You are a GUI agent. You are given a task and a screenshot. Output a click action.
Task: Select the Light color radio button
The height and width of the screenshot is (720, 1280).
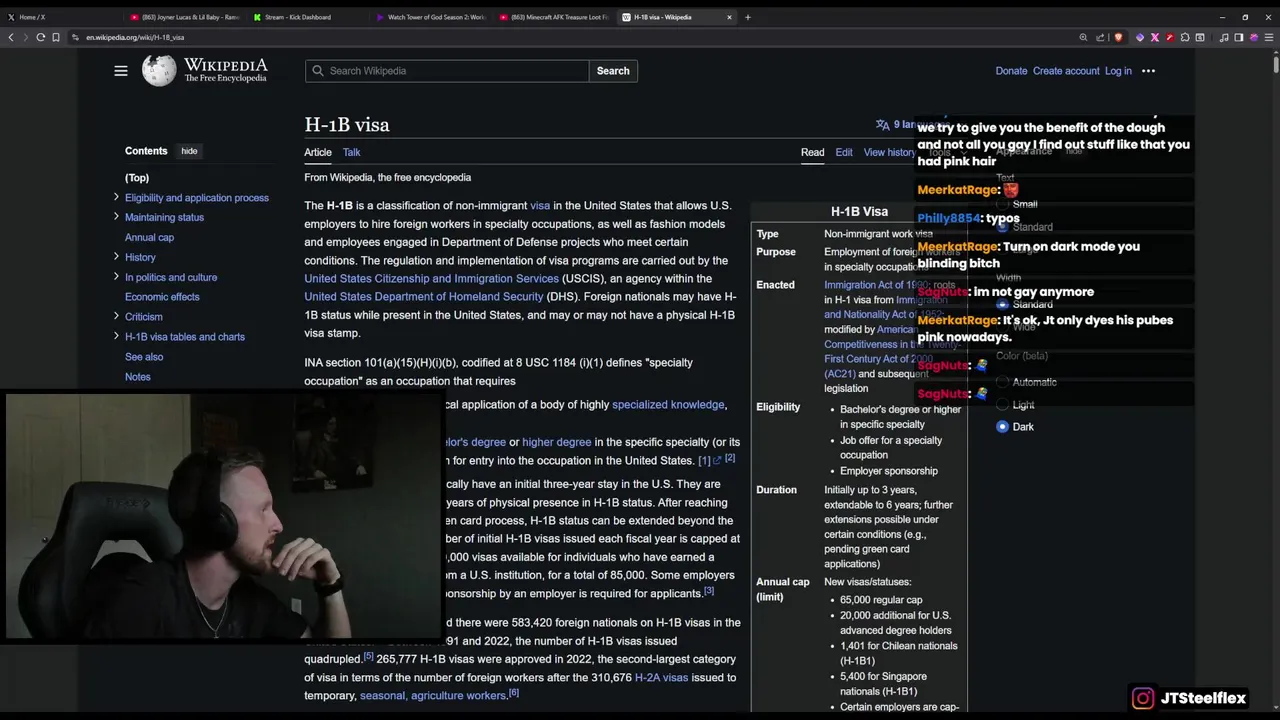1002,405
